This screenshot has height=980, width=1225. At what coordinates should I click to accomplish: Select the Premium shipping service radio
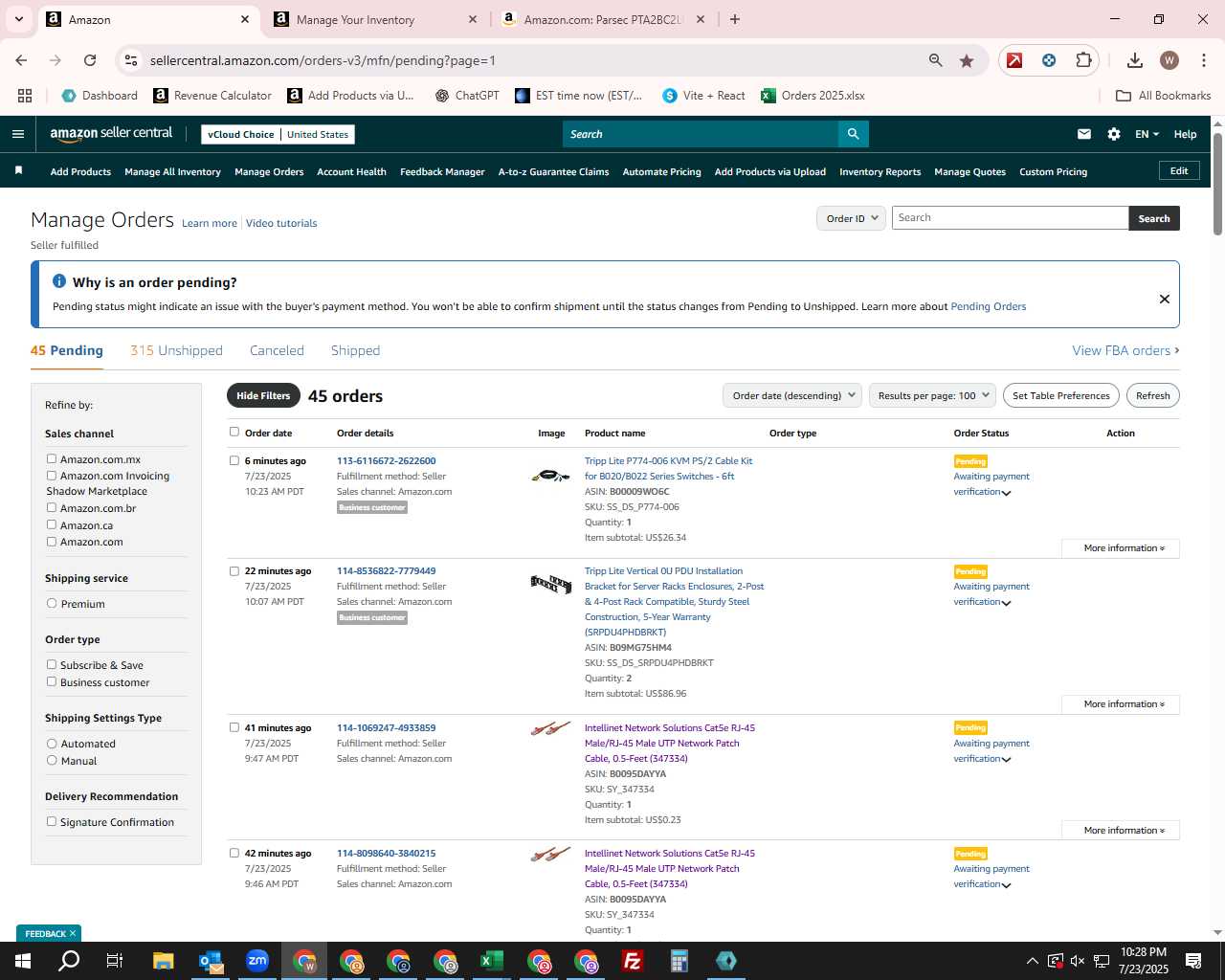[52, 603]
